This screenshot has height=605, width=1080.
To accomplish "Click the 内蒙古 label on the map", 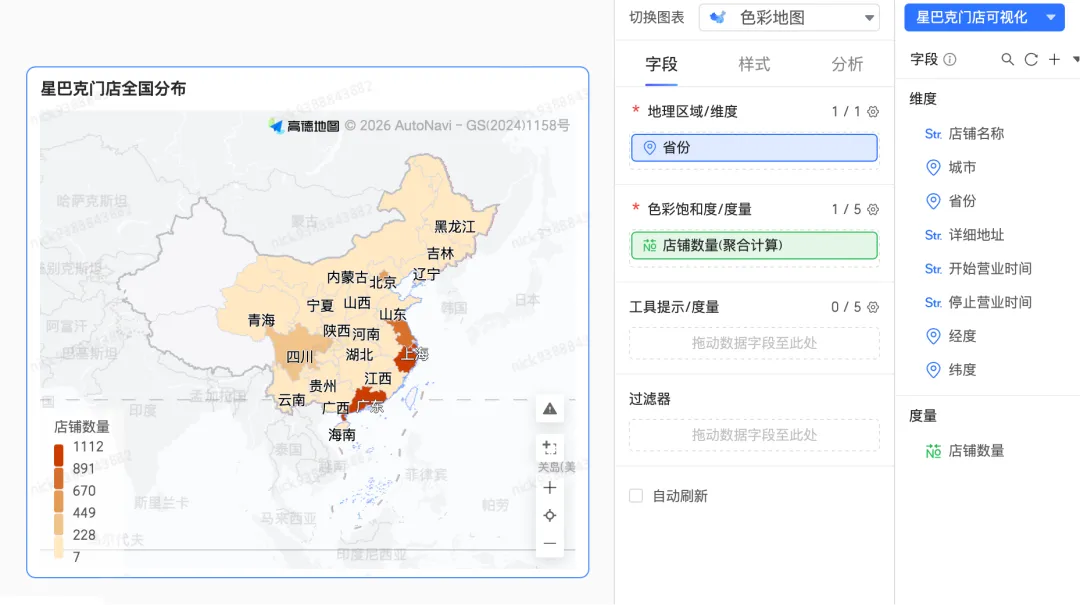I will coord(347,277).
